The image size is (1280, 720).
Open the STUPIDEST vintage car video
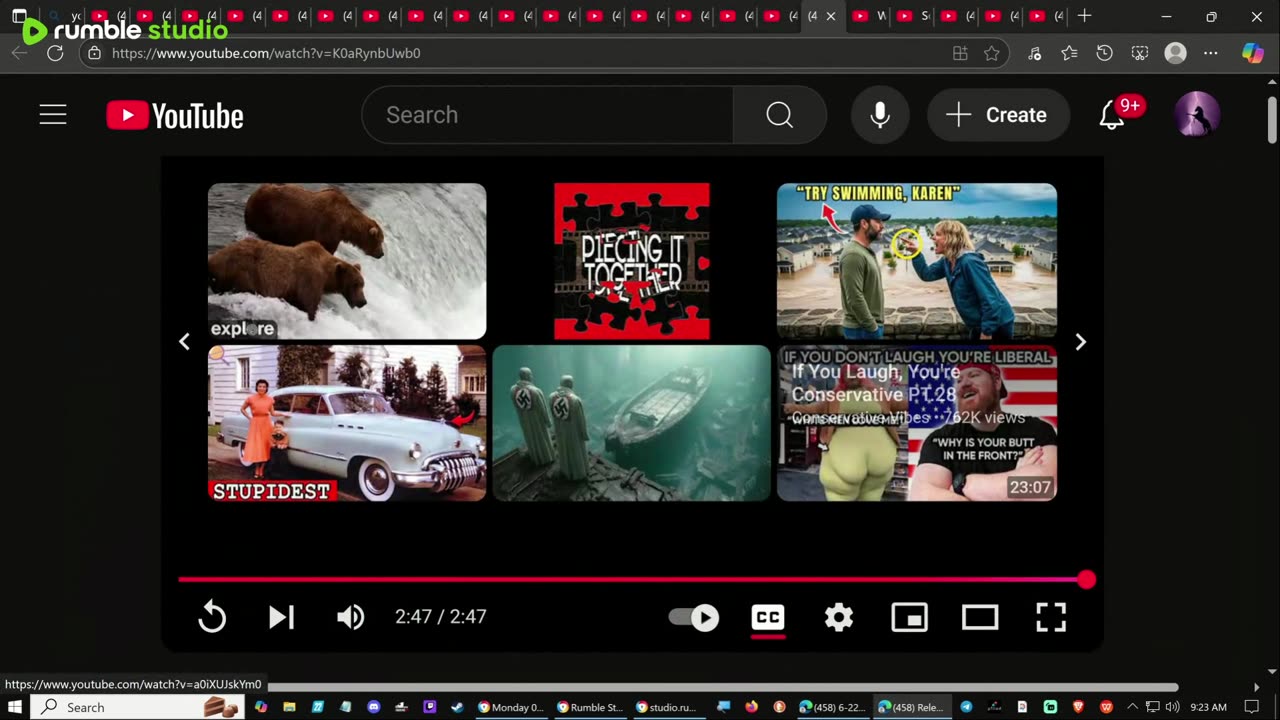coord(347,423)
